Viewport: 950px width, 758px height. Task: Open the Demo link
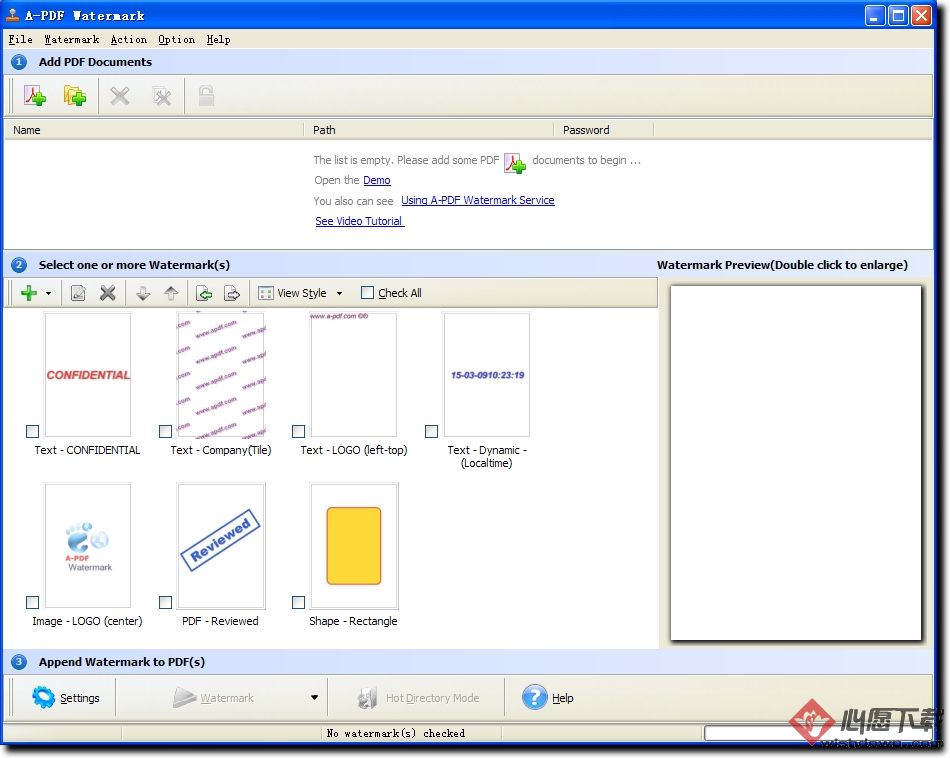tap(377, 180)
